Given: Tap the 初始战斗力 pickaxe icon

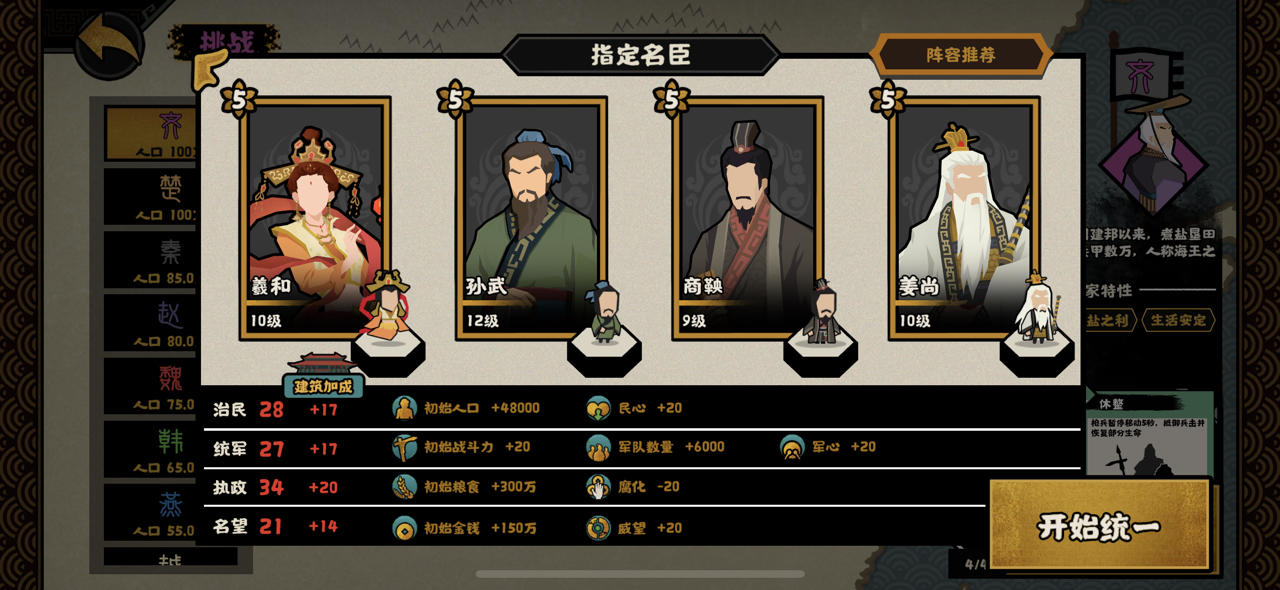Looking at the screenshot, I should click(x=404, y=447).
